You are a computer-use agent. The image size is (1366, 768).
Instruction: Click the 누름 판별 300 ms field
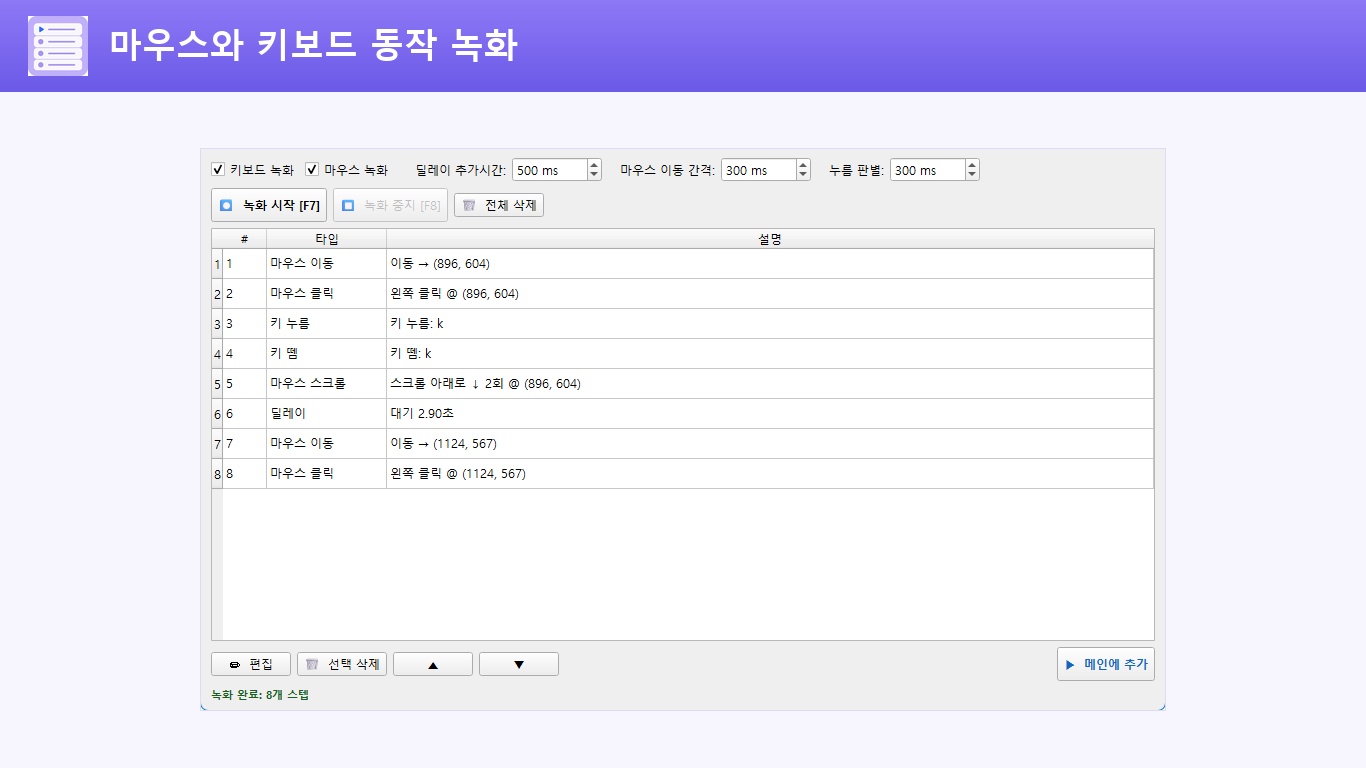927,170
